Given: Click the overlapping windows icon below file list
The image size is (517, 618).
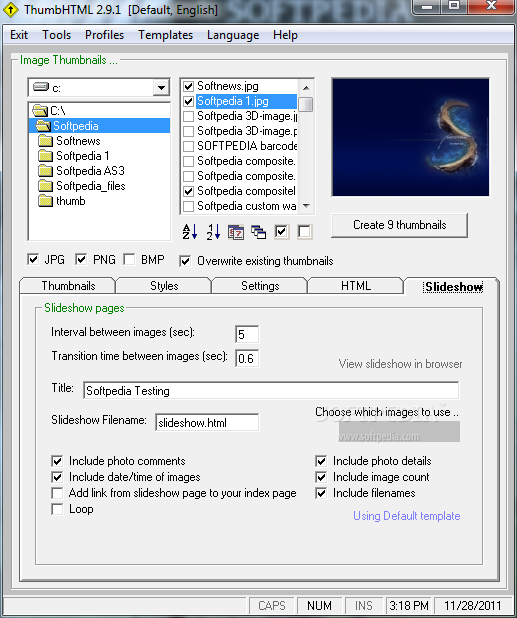Looking at the screenshot, I should pyautogui.click(x=258, y=232).
